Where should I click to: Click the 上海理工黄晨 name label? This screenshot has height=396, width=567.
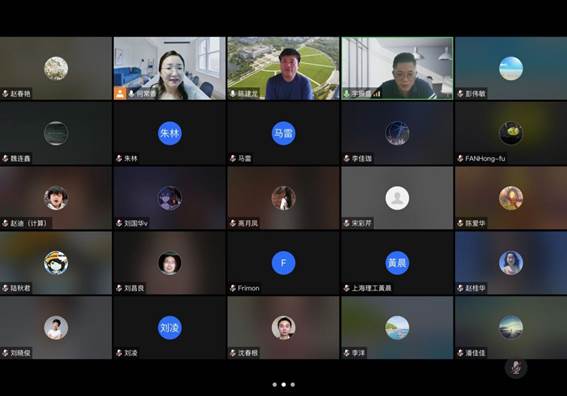[371, 288]
